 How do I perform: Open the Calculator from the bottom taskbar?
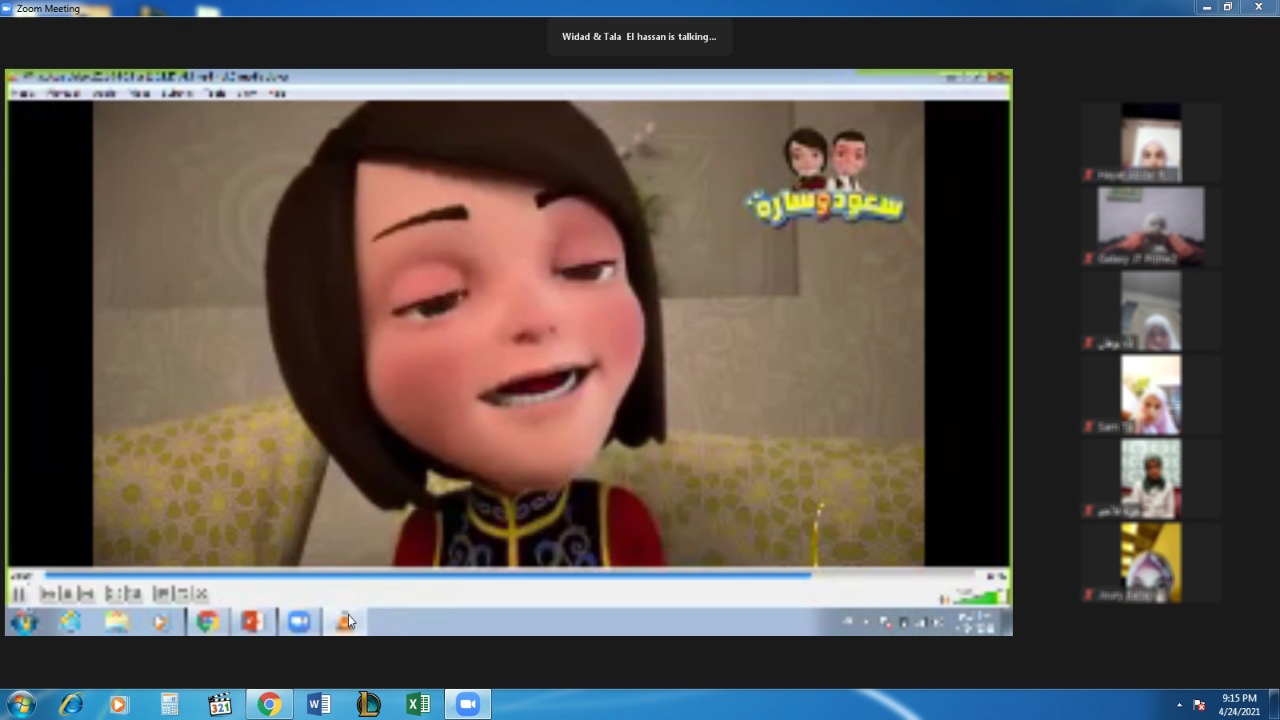[x=169, y=705]
